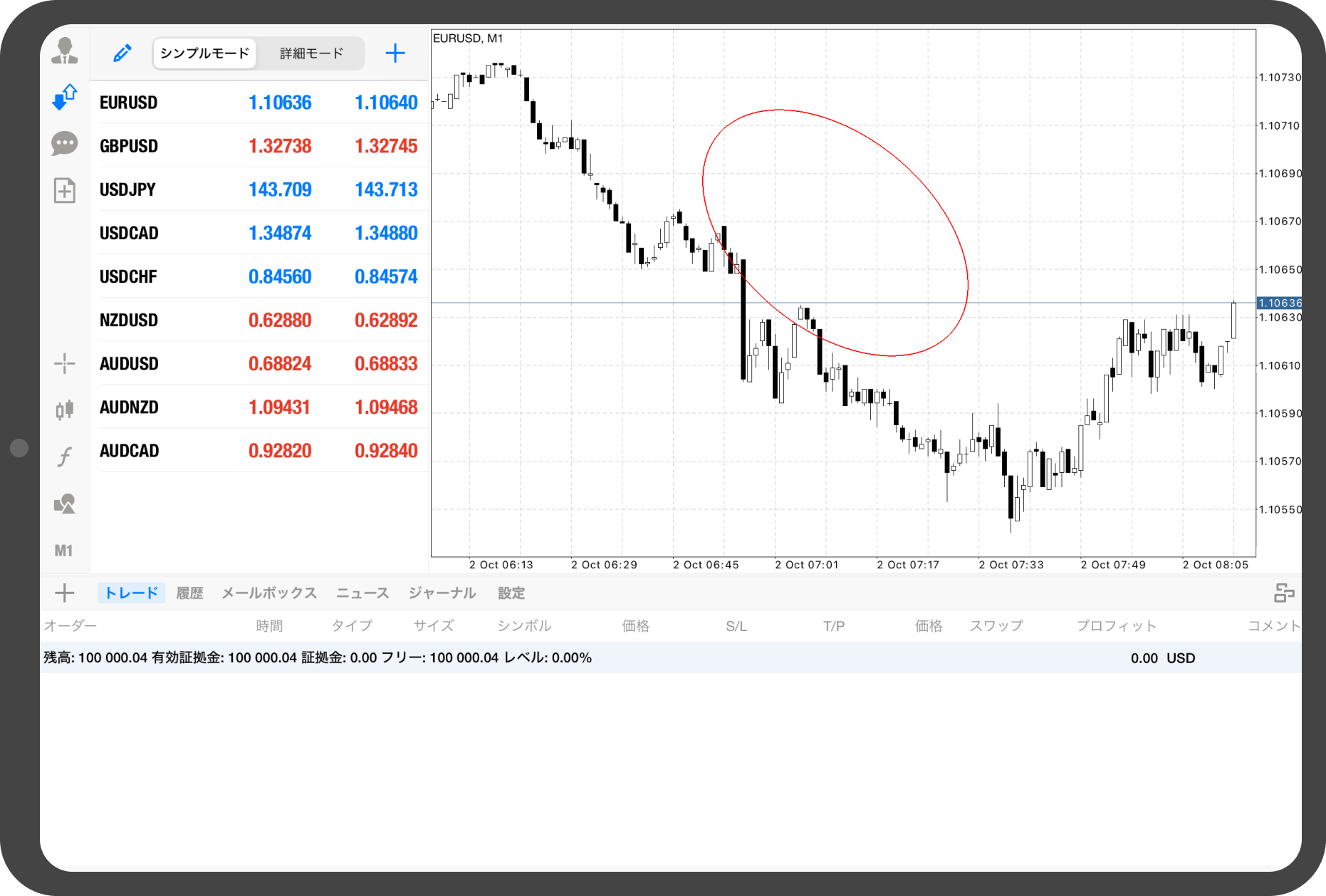Screen dimensions: 1326x896
Task: Toggle the panel layout icon at right
Action: pos(1283,593)
